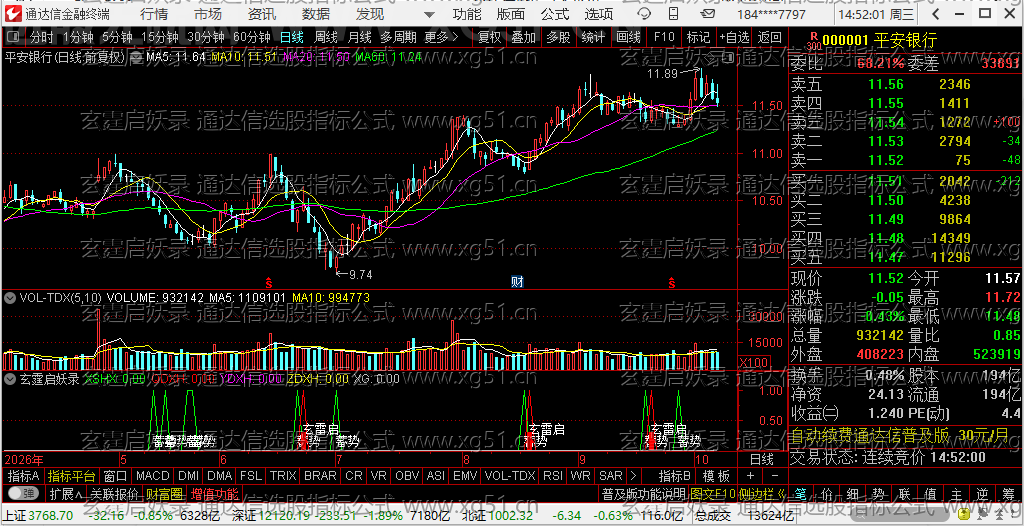Click the 返回 button
Image resolution: width=1024 pixels, height=526 pixels.
click(x=769, y=37)
